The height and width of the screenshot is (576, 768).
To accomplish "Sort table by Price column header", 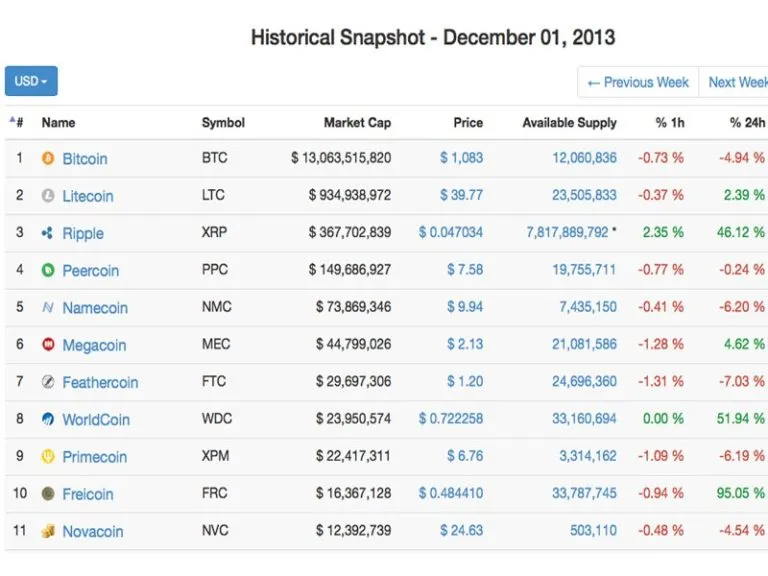I will pyautogui.click(x=468, y=122).
